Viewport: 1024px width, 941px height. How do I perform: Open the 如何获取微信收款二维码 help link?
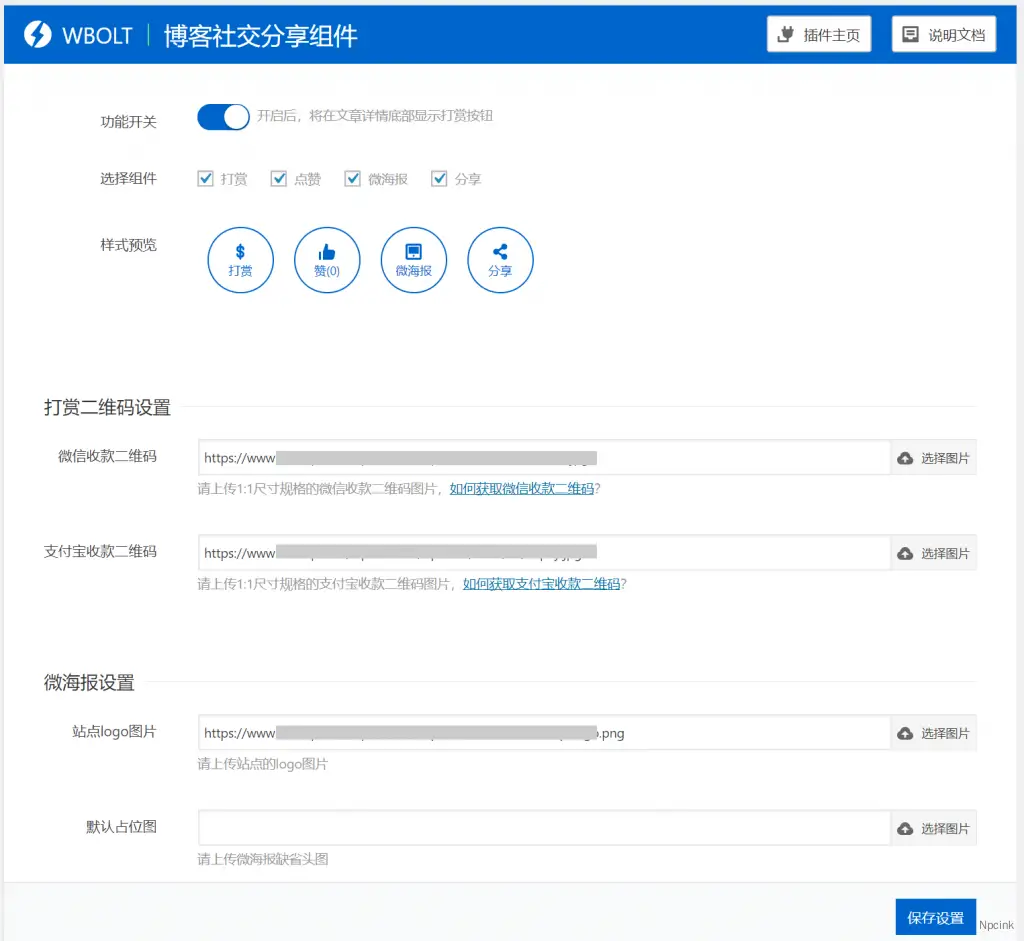click(524, 491)
